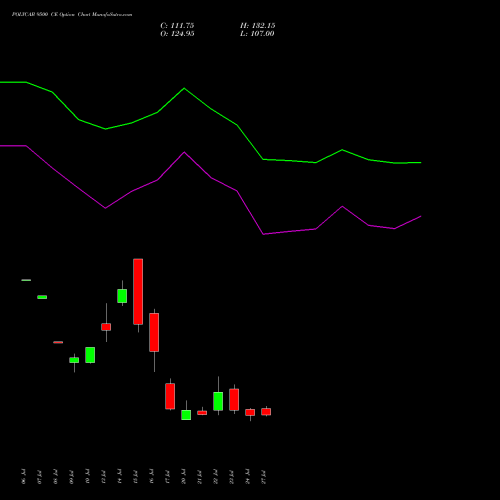Click the 24 Jul date label
Screen dimensions: 500x500
(247, 477)
